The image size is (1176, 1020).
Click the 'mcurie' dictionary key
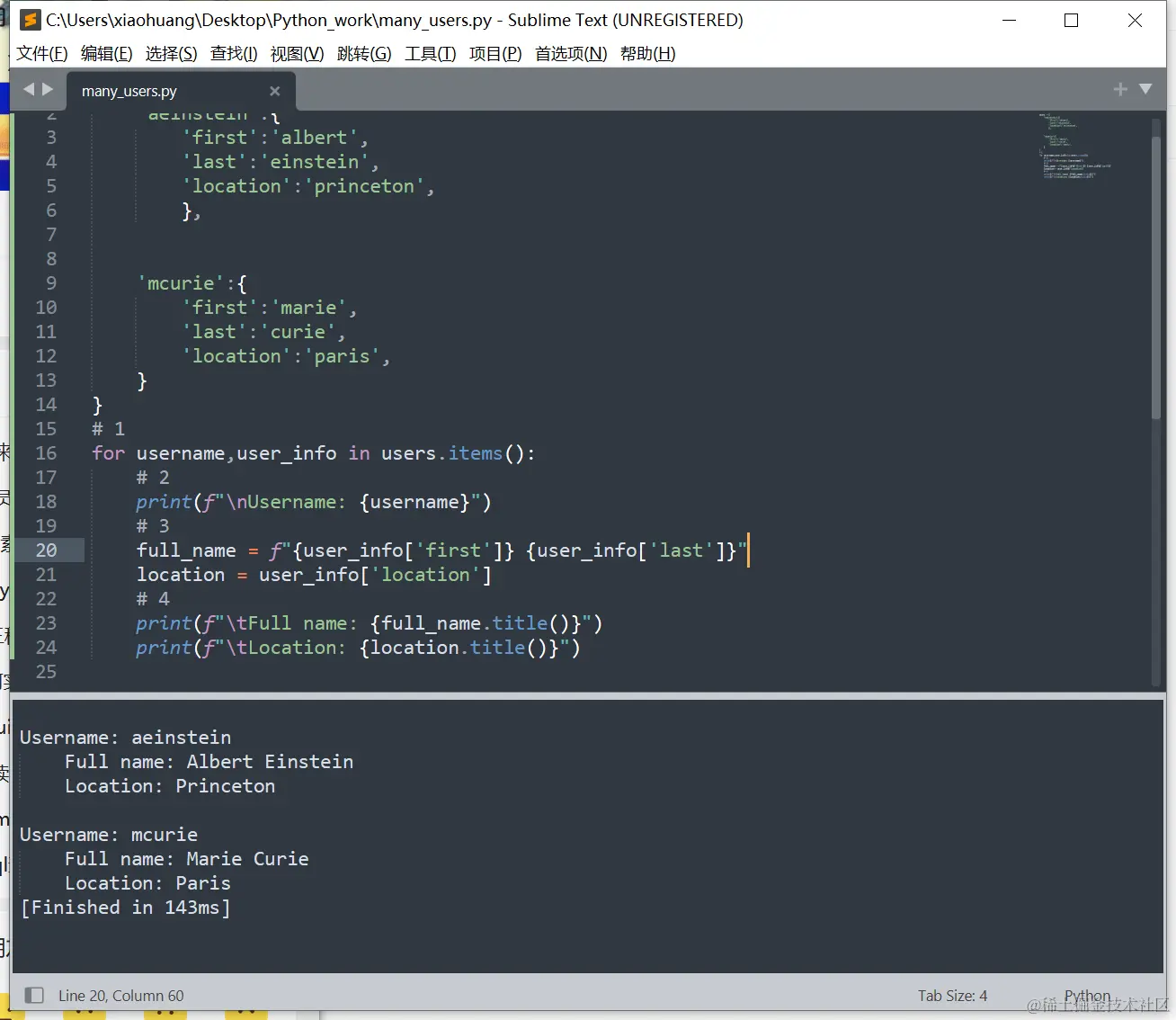tap(181, 283)
